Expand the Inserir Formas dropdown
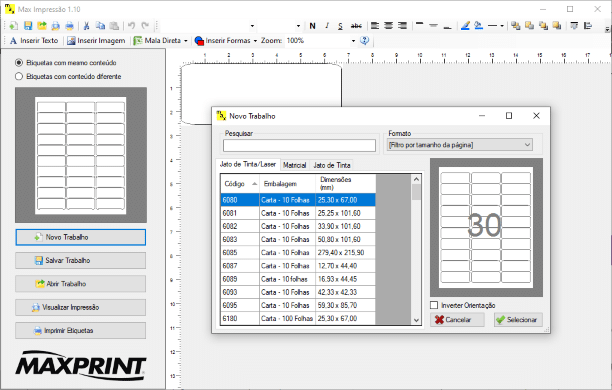The width and height of the screenshot is (612, 390). point(255,41)
